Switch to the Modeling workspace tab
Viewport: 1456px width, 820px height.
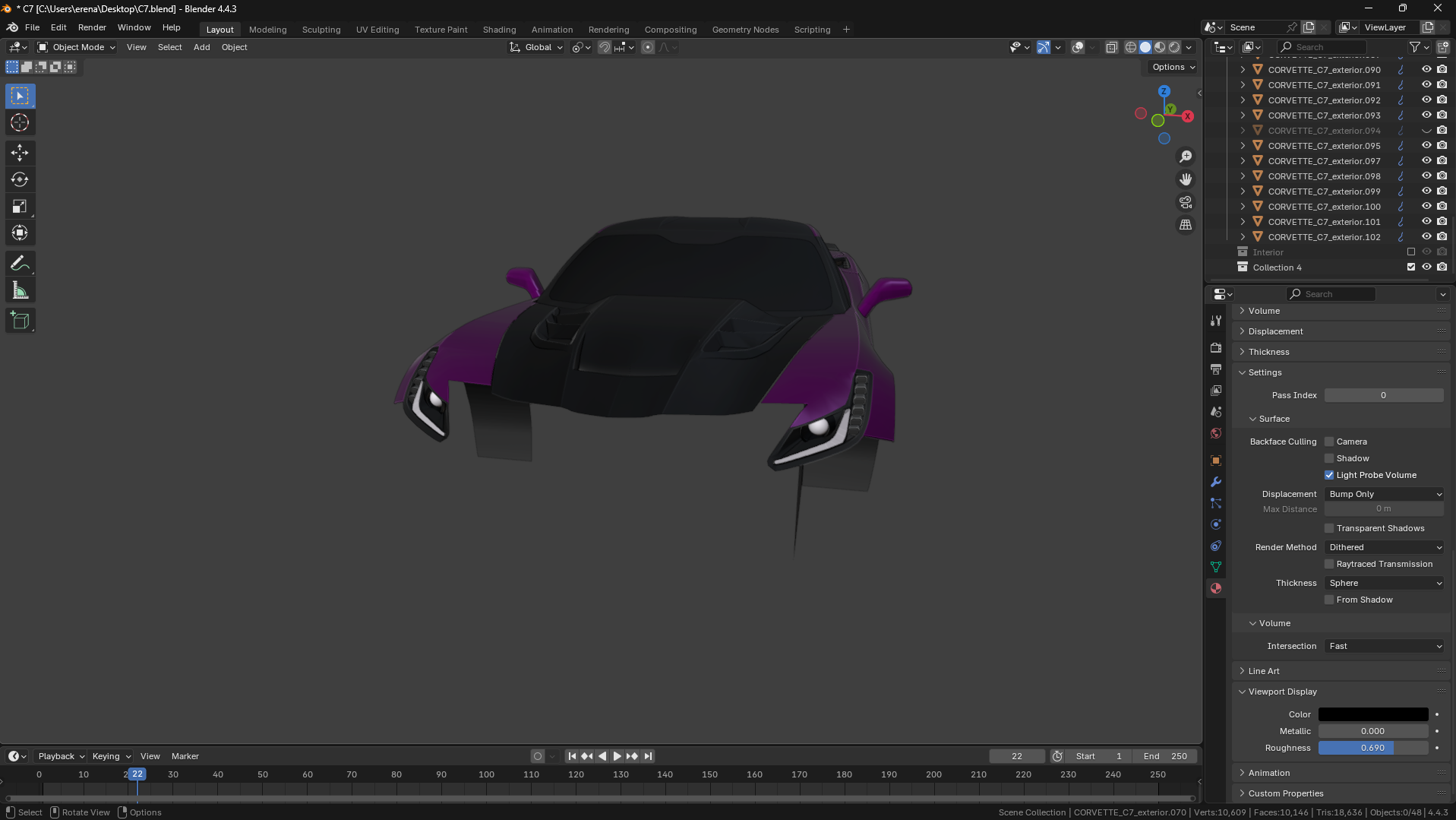pyautogui.click(x=268, y=30)
